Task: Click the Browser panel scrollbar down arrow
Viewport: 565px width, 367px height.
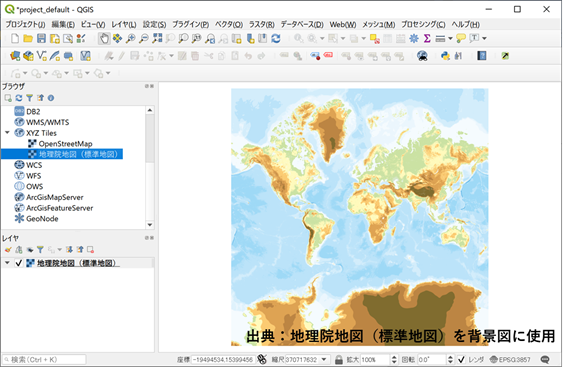Action: pyautogui.click(x=150, y=225)
